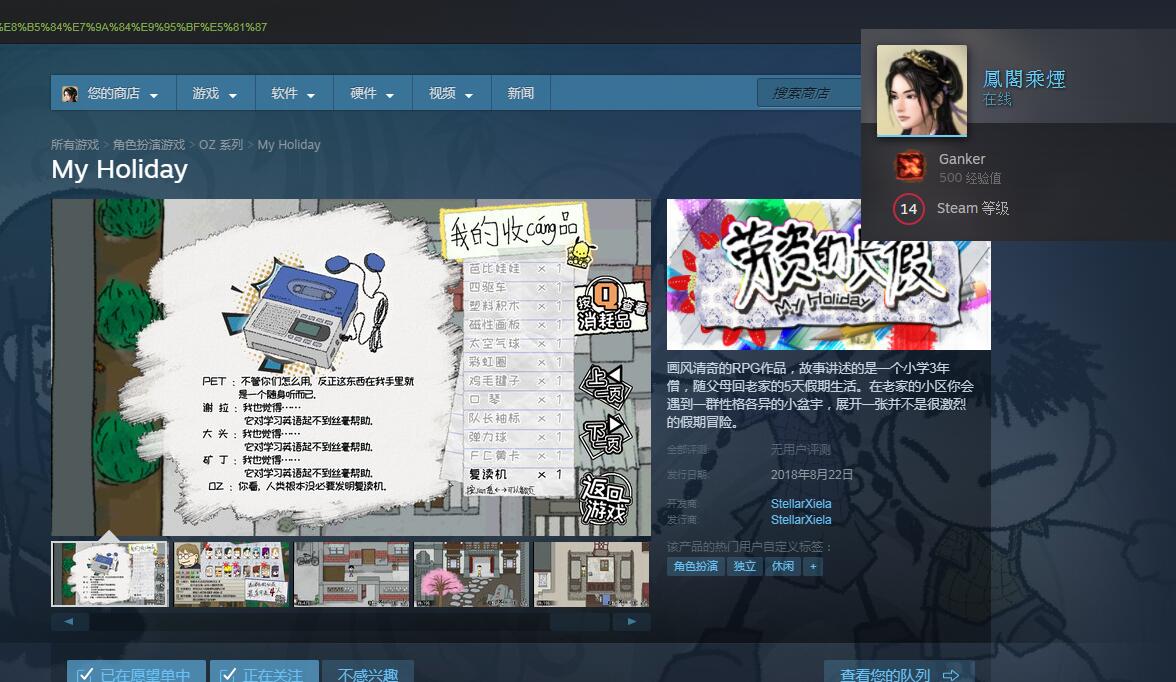Screen dimensions: 1176x682
Task: Click the Q 消耗品 icon in the screenshot
Action: pyautogui.click(x=610, y=306)
